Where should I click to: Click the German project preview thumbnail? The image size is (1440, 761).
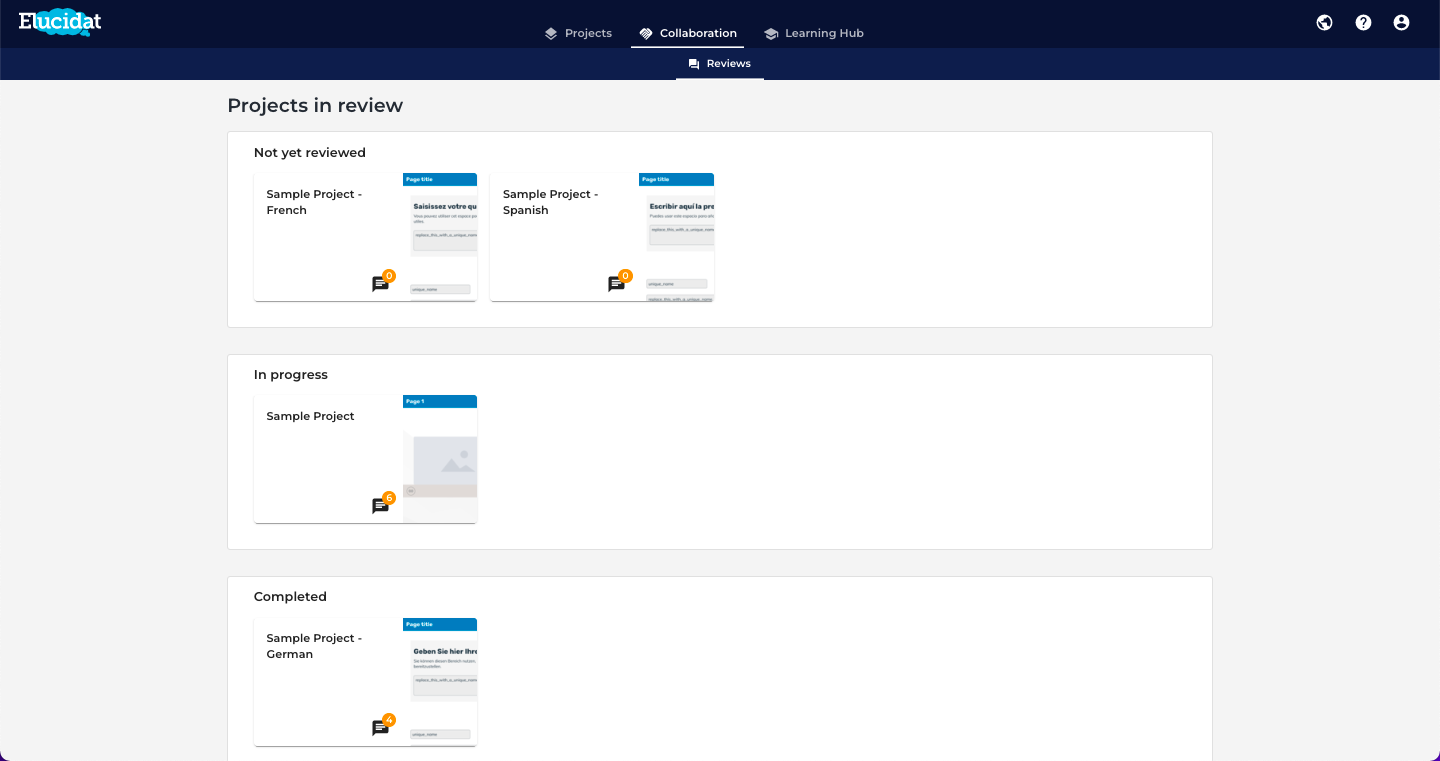pos(440,681)
